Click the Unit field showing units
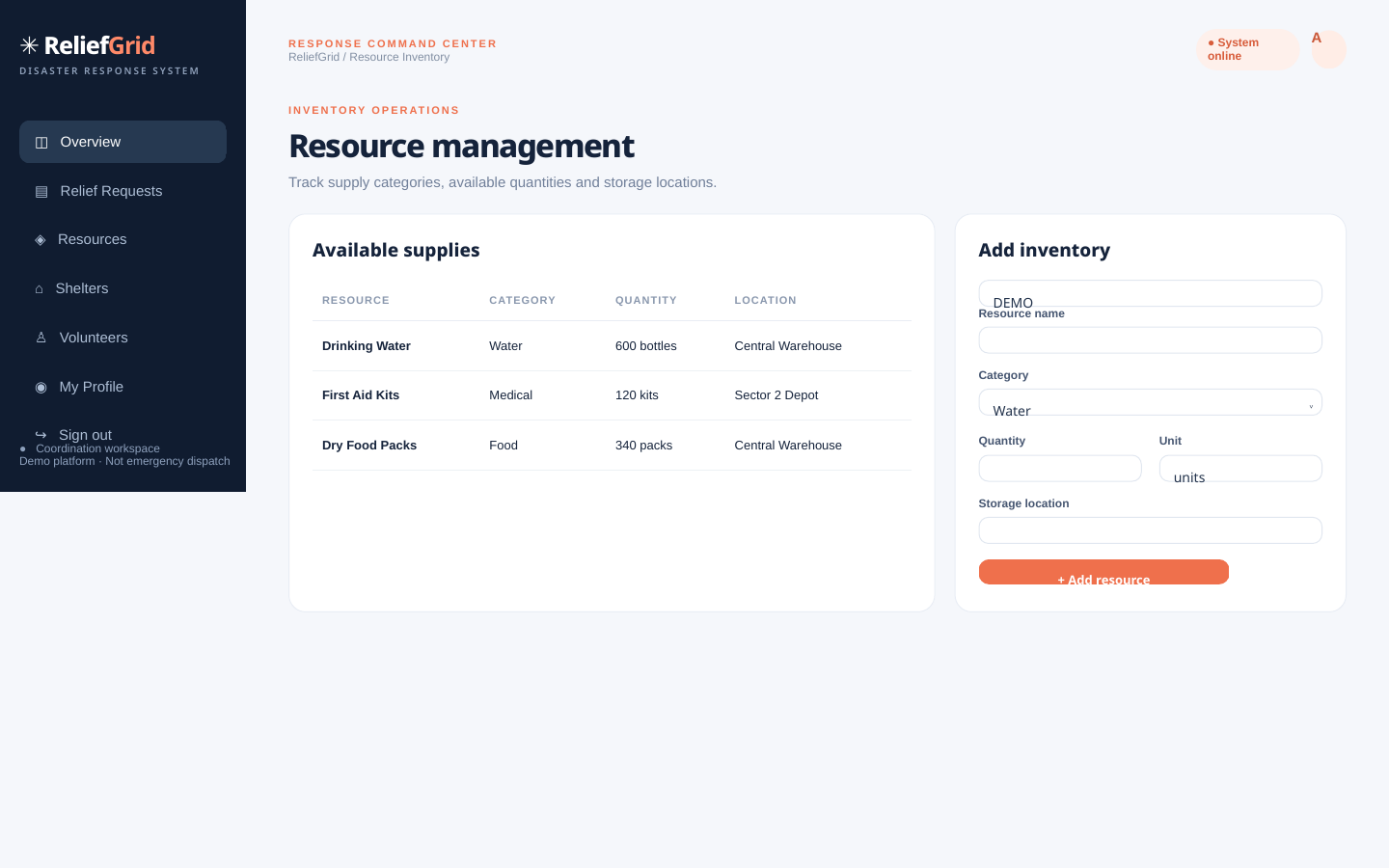Screen dimensions: 1389x868 pos(1240,469)
